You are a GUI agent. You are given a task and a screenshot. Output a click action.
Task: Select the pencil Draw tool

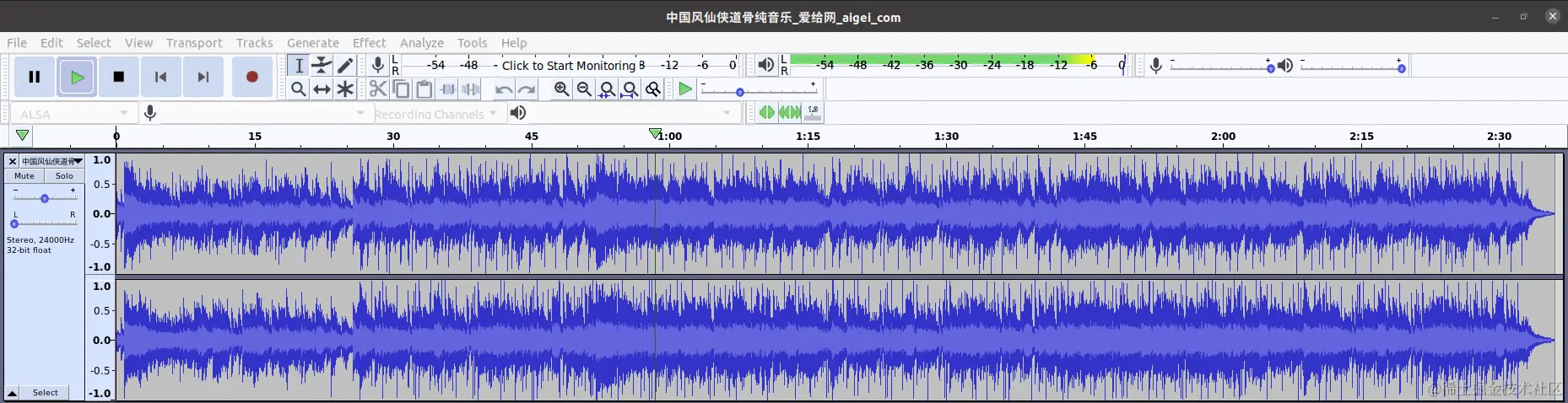345,65
